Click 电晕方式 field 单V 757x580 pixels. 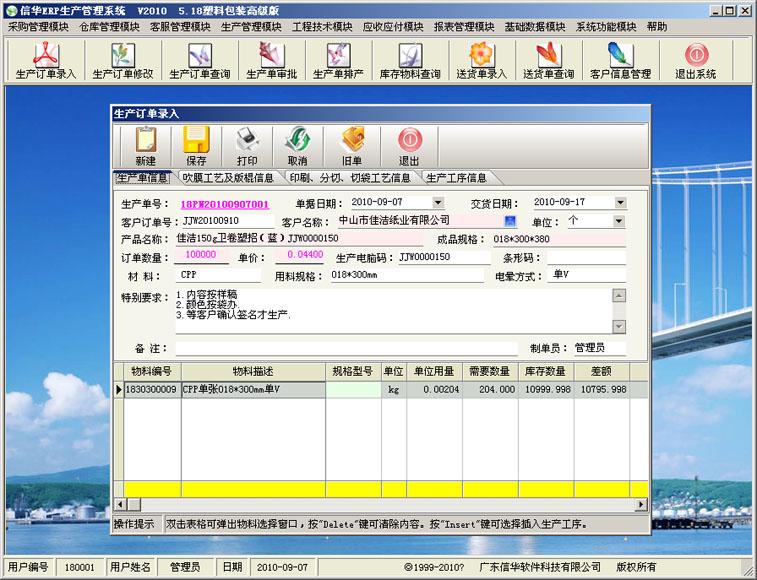(587, 275)
